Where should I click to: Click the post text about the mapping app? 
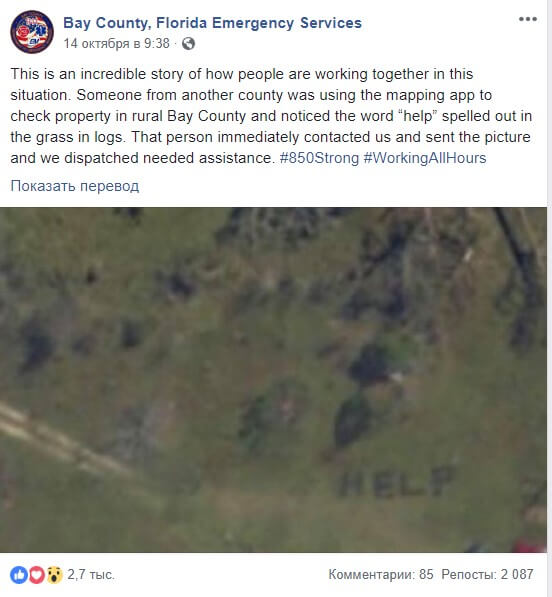click(271, 116)
